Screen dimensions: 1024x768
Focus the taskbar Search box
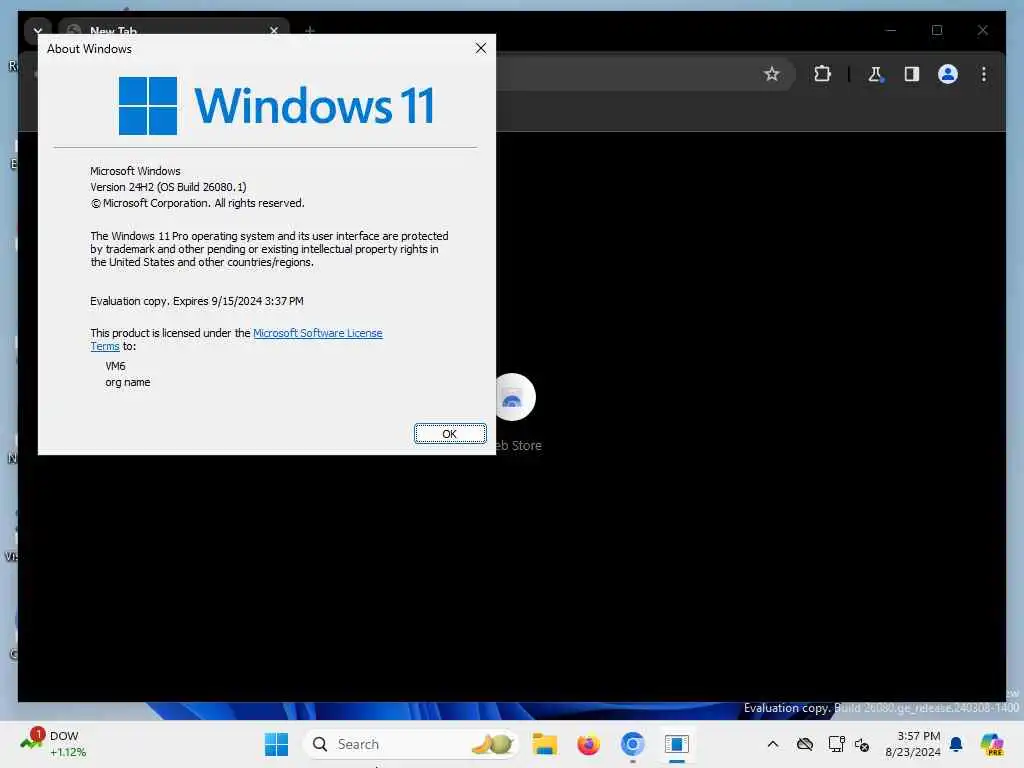point(411,744)
